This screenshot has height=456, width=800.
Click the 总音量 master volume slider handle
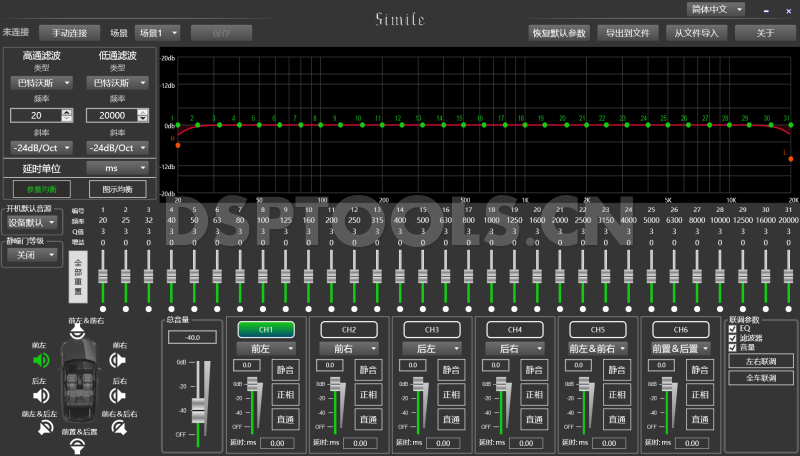pos(198,411)
